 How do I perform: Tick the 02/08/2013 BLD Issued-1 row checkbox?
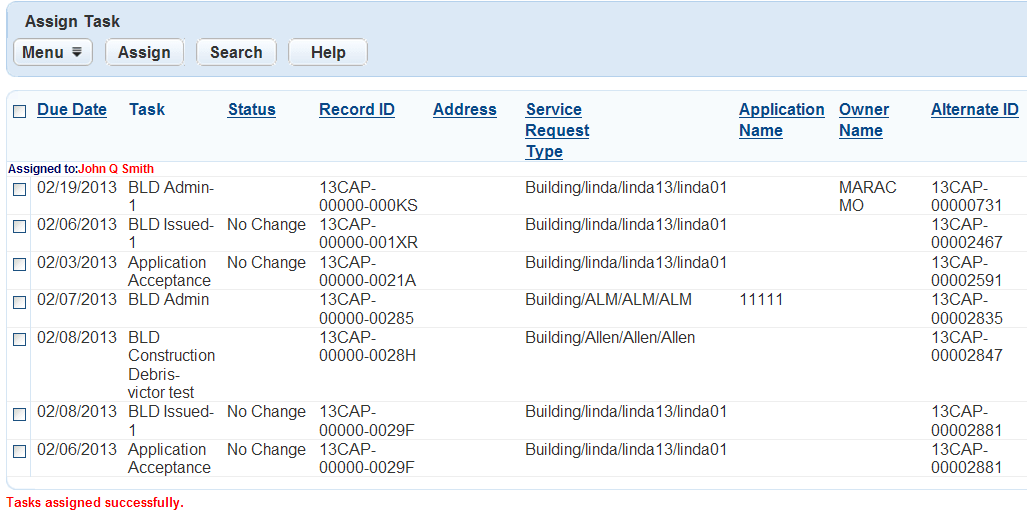tap(19, 414)
